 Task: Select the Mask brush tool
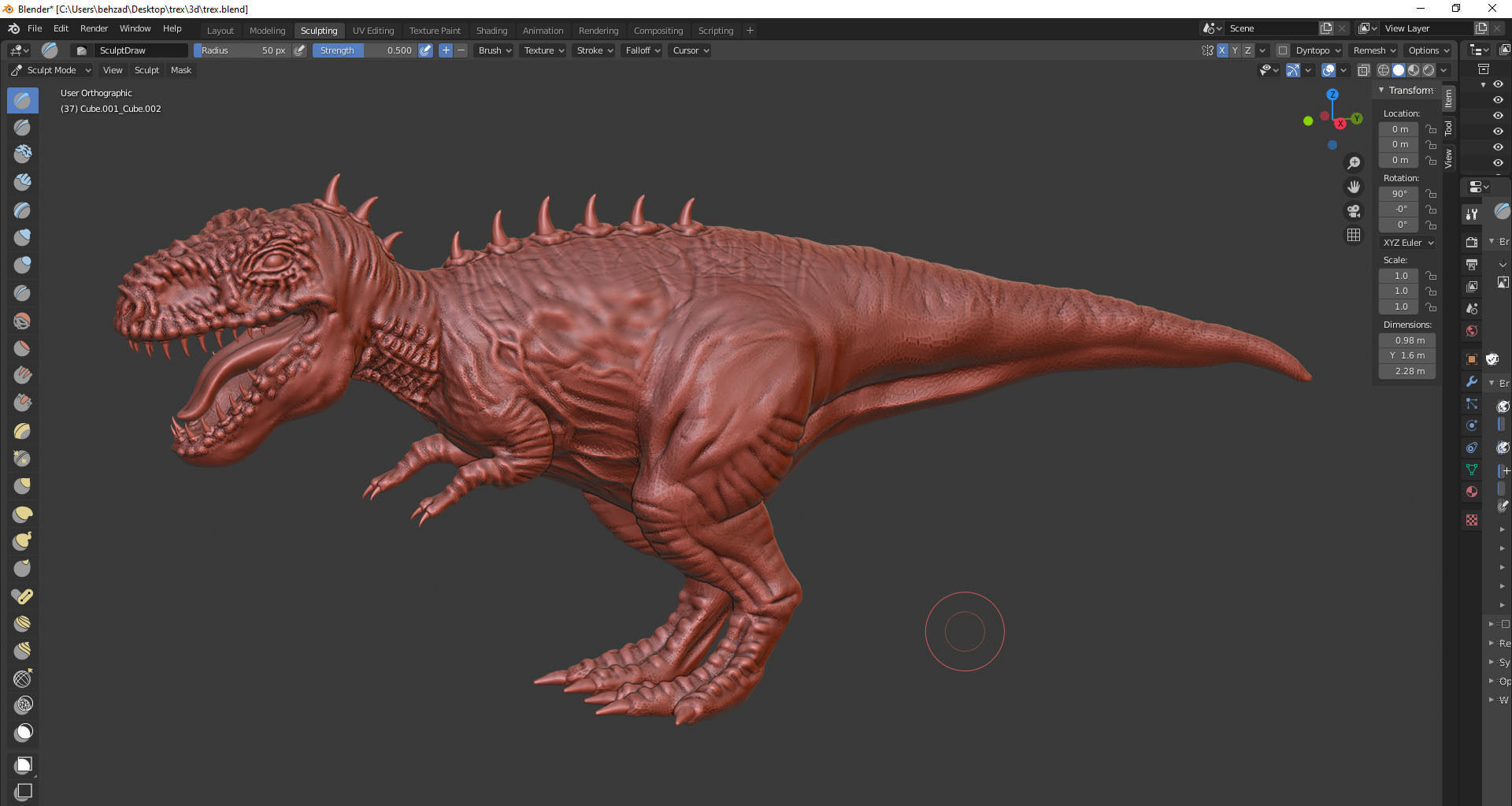click(x=23, y=733)
